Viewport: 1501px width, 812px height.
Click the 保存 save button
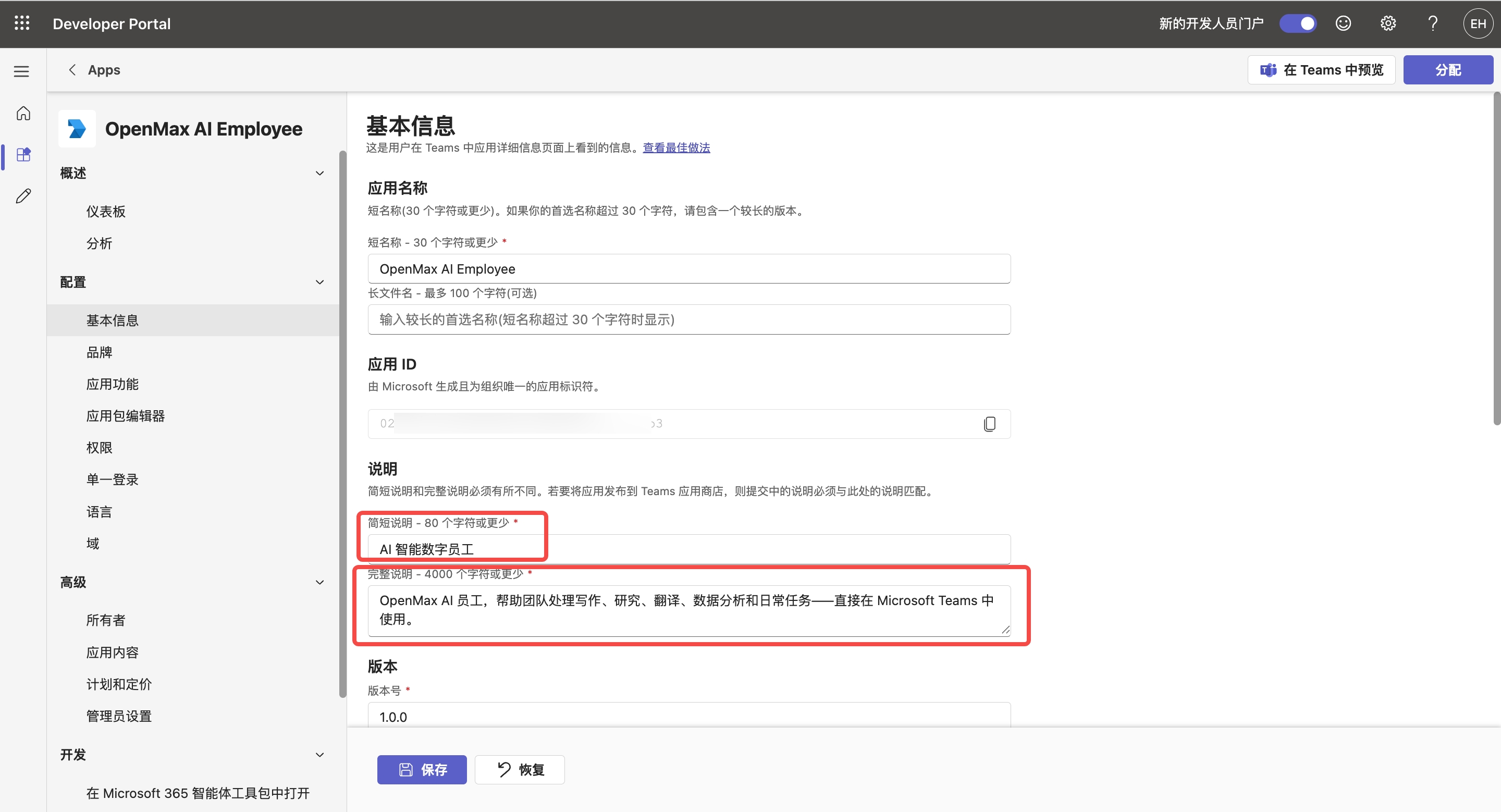pyautogui.click(x=422, y=769)
